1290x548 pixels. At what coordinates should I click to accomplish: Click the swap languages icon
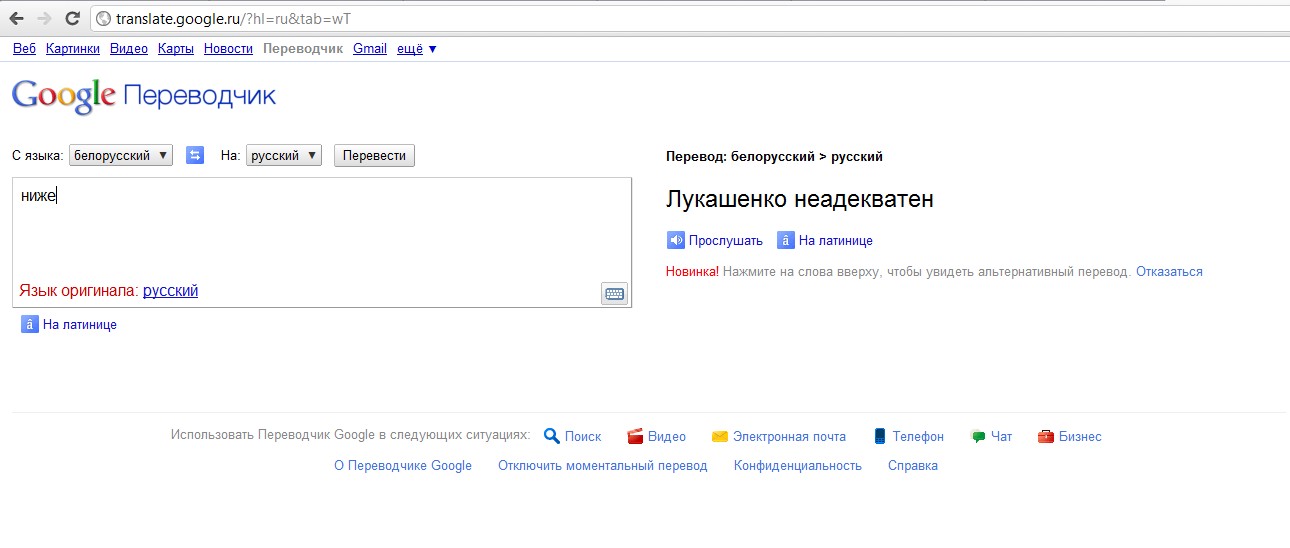pos(195,155)
